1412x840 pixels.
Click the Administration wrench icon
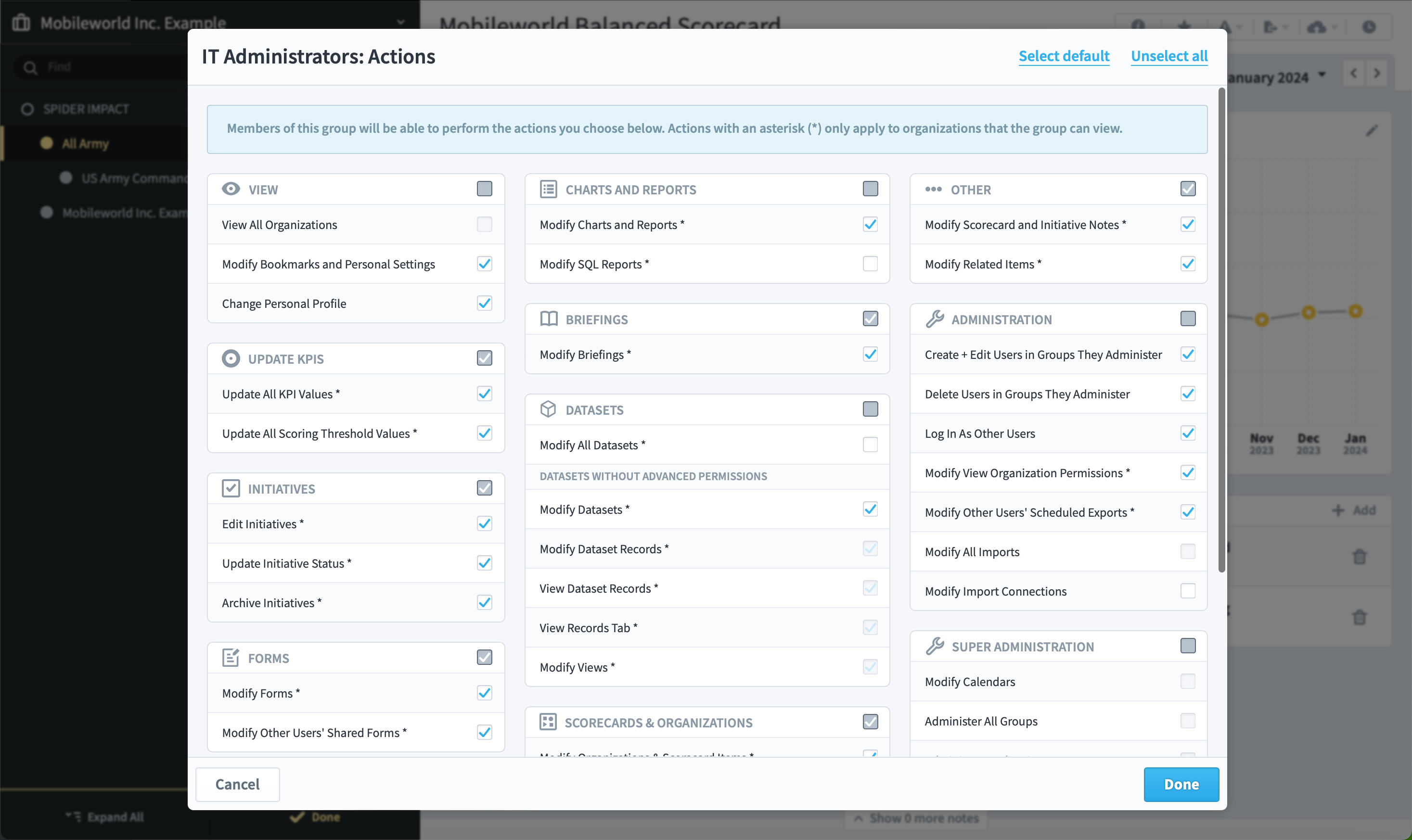point(934,318)
